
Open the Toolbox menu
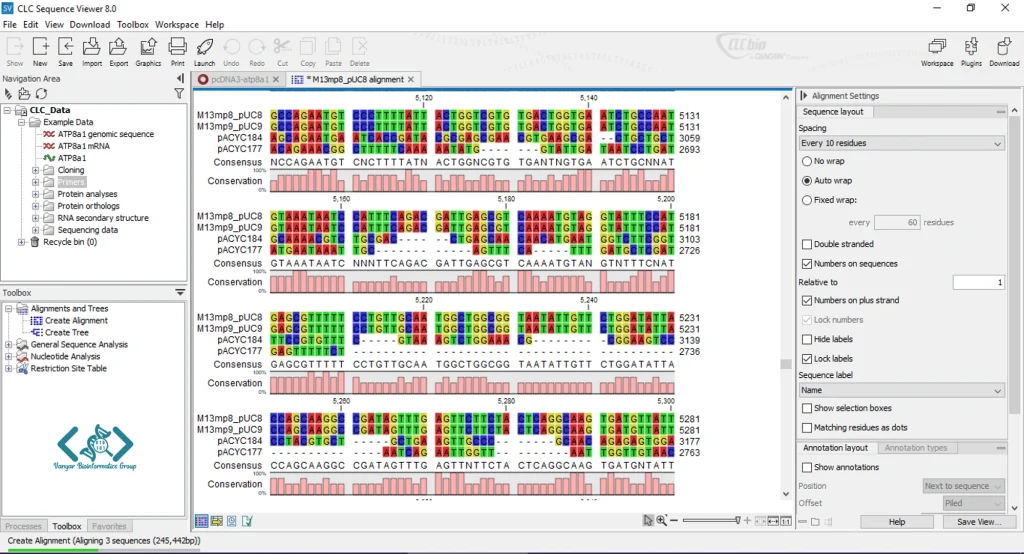click(133, 24)
